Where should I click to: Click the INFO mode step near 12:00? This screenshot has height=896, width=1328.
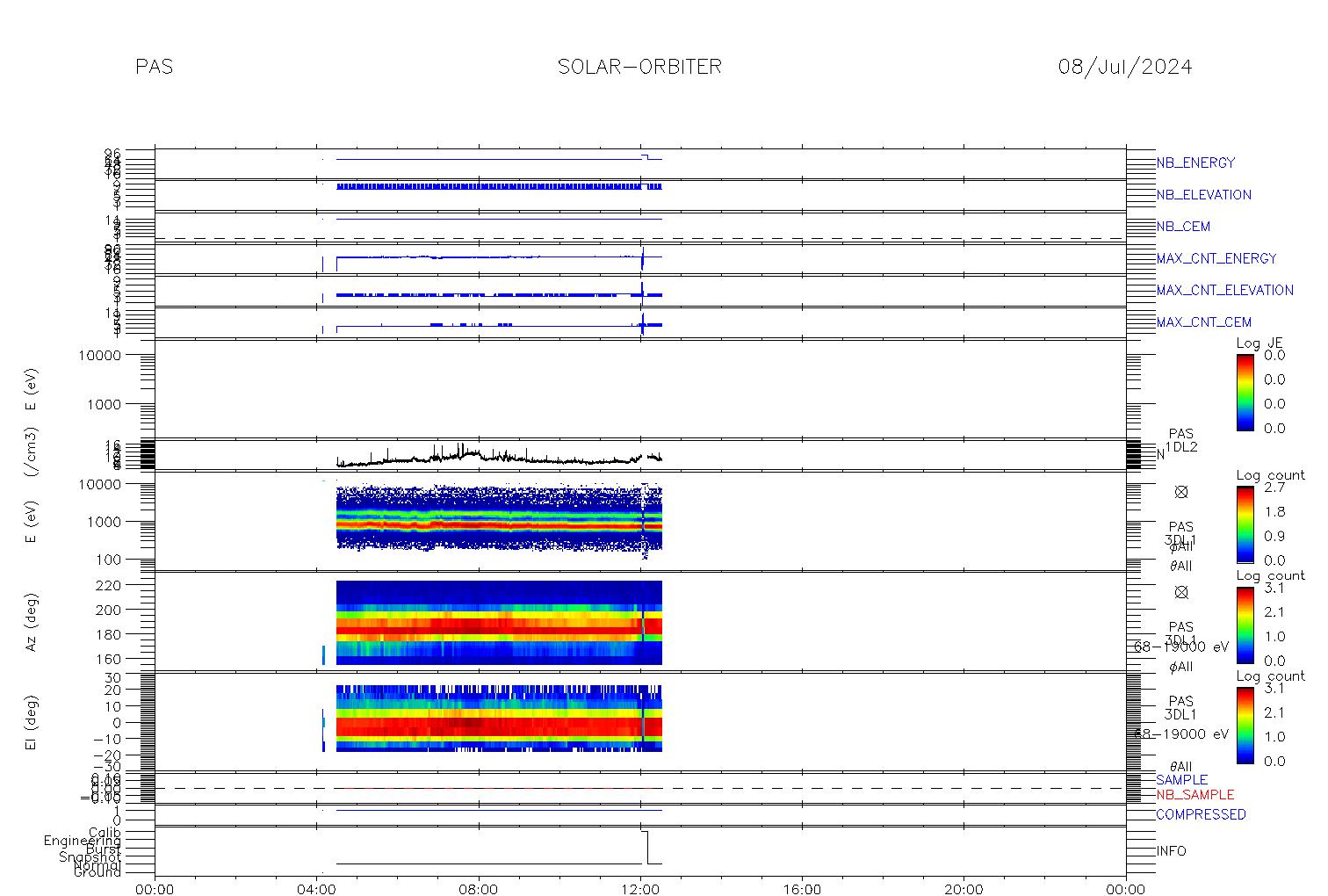point(646,848)
